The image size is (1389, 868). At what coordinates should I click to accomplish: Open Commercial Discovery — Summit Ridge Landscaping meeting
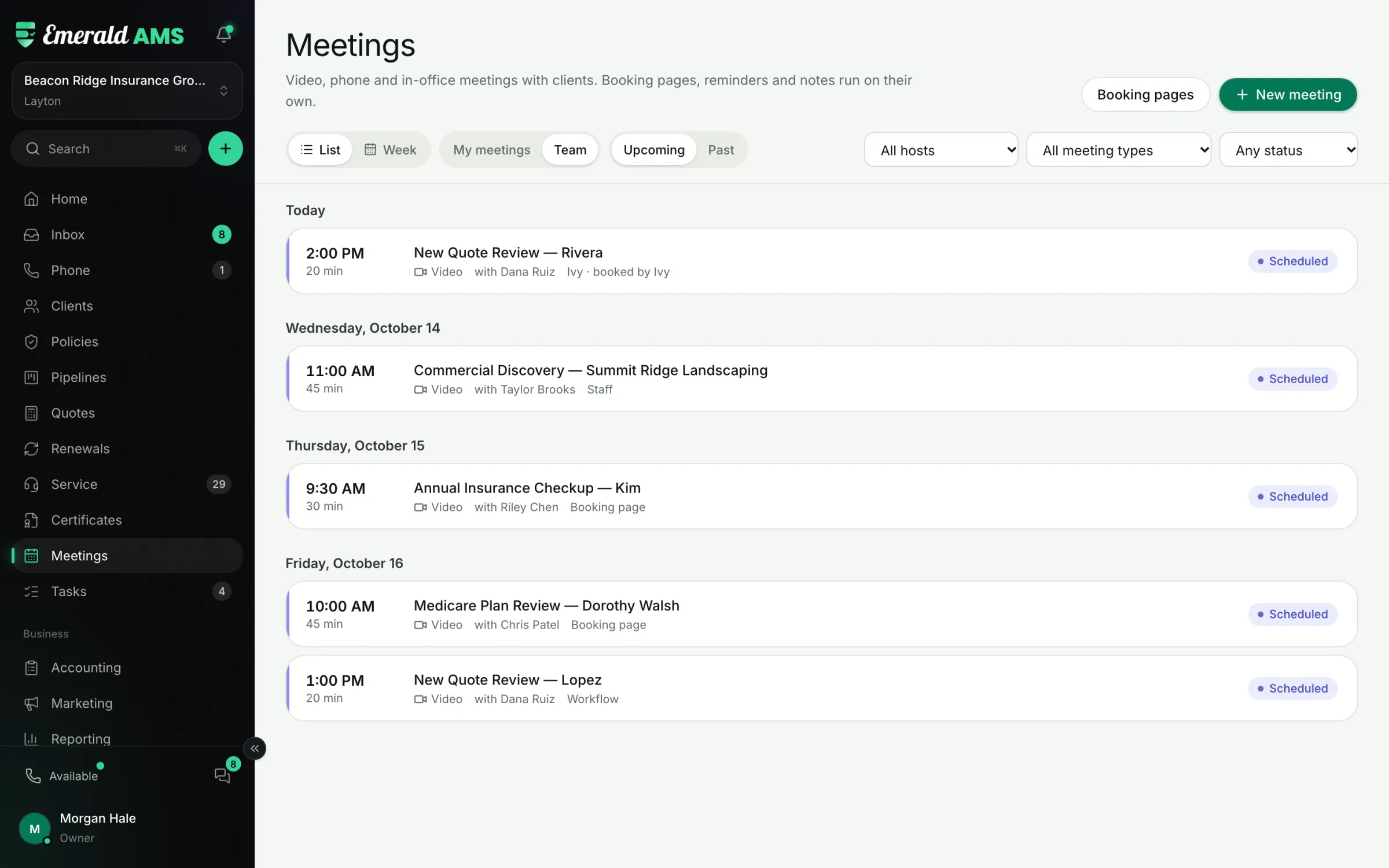click(822, 378)
